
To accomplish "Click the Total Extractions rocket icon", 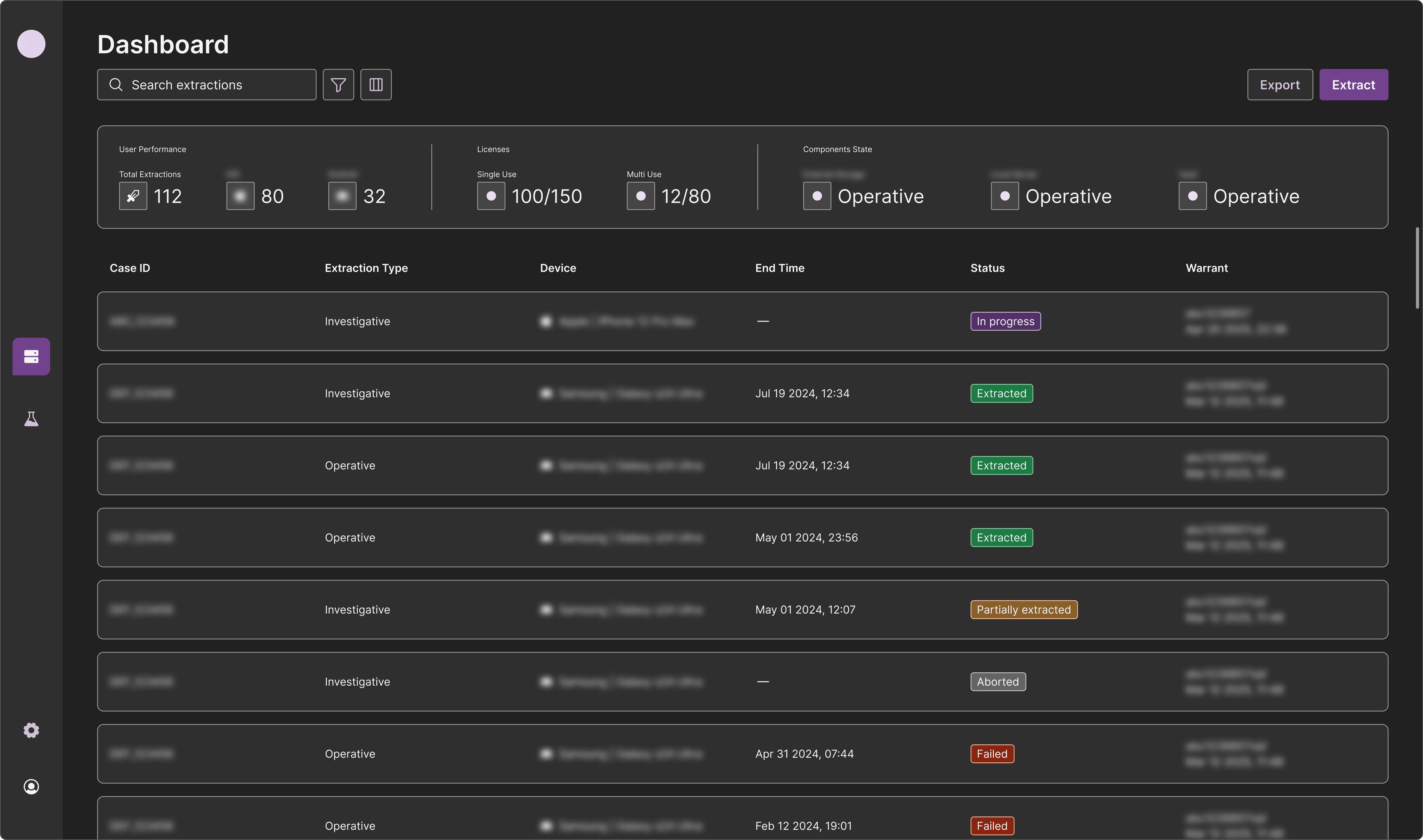I will 133,196.
